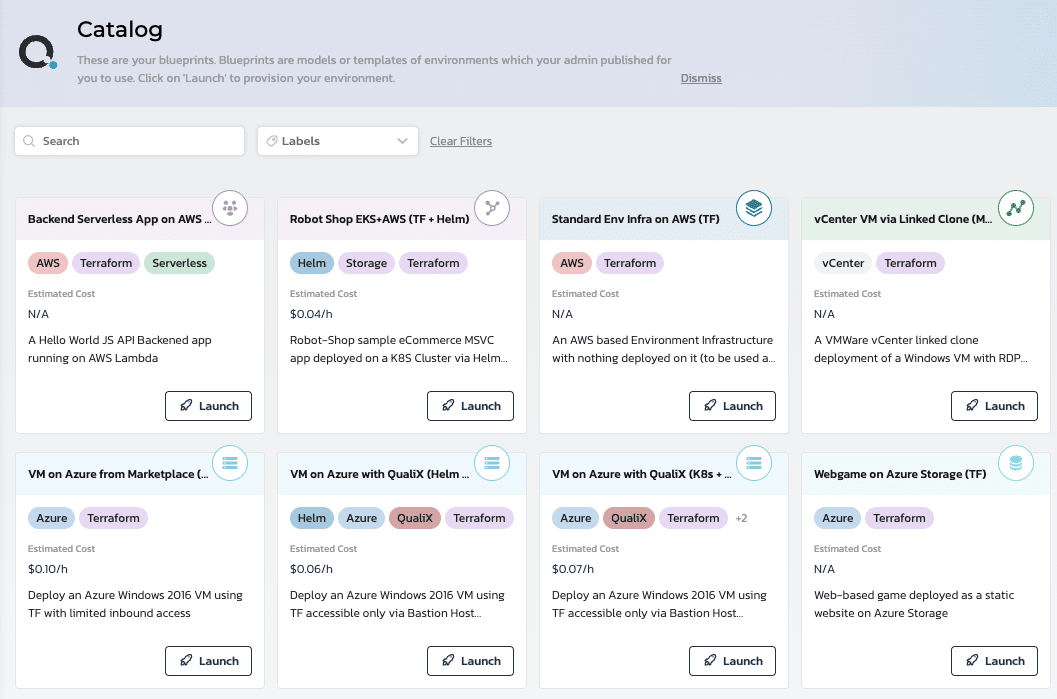Click Terraform label on Webgame on Azure Storage card
Image resolution: width=1057 pixels, height=699 pixels.
(899, 518)
